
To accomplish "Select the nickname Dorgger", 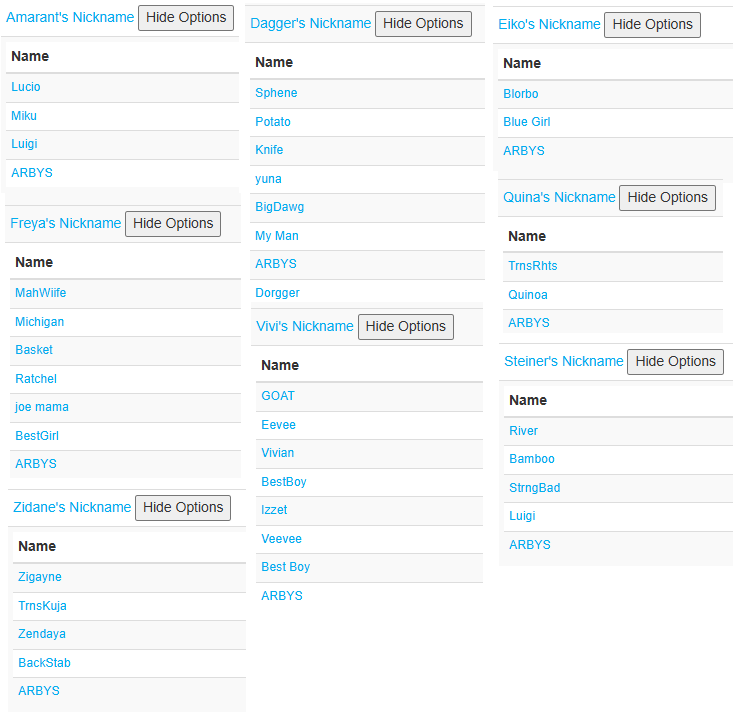I will (x=277, y=293).
